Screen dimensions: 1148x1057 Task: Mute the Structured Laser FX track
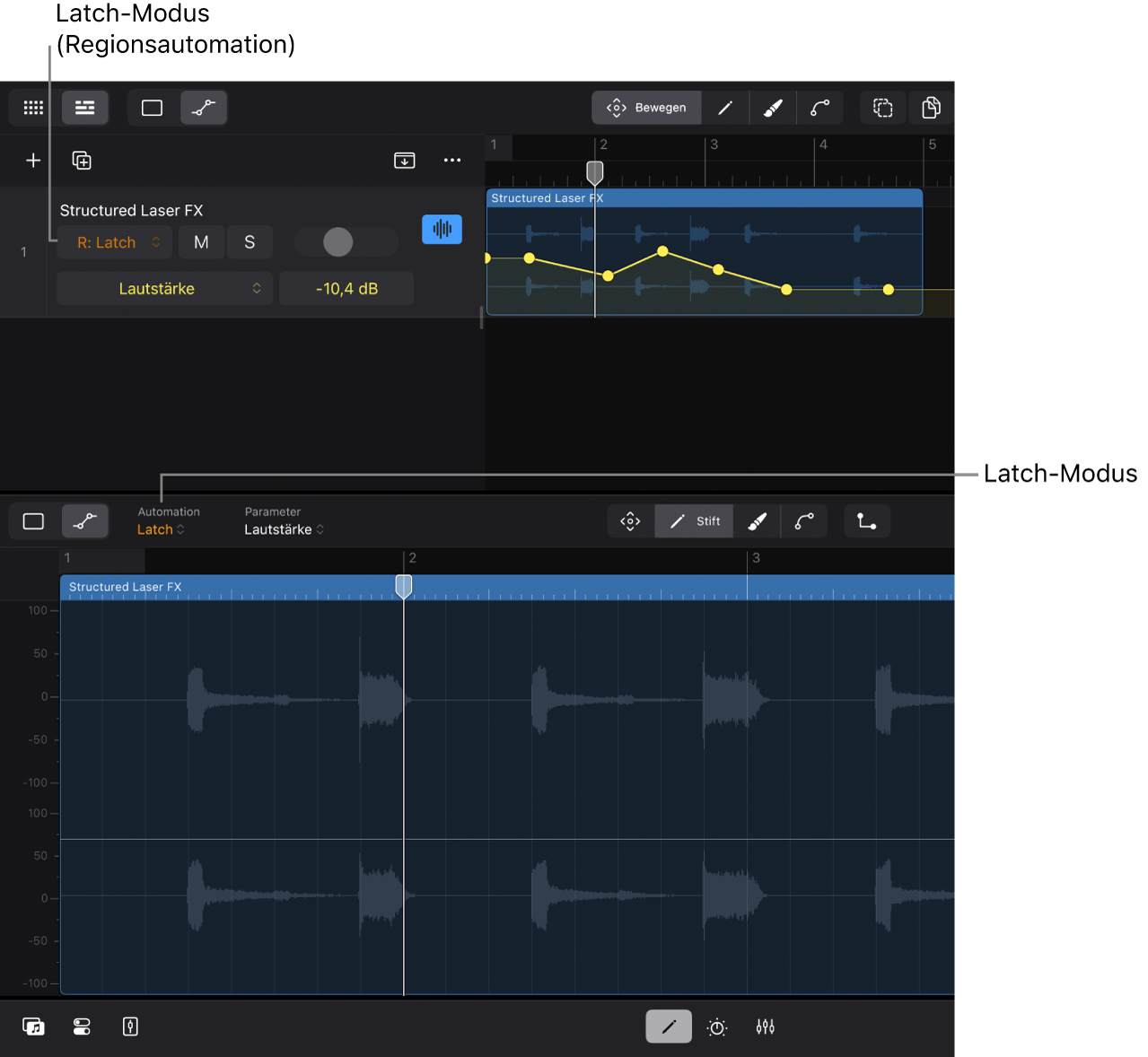point(201,242)
